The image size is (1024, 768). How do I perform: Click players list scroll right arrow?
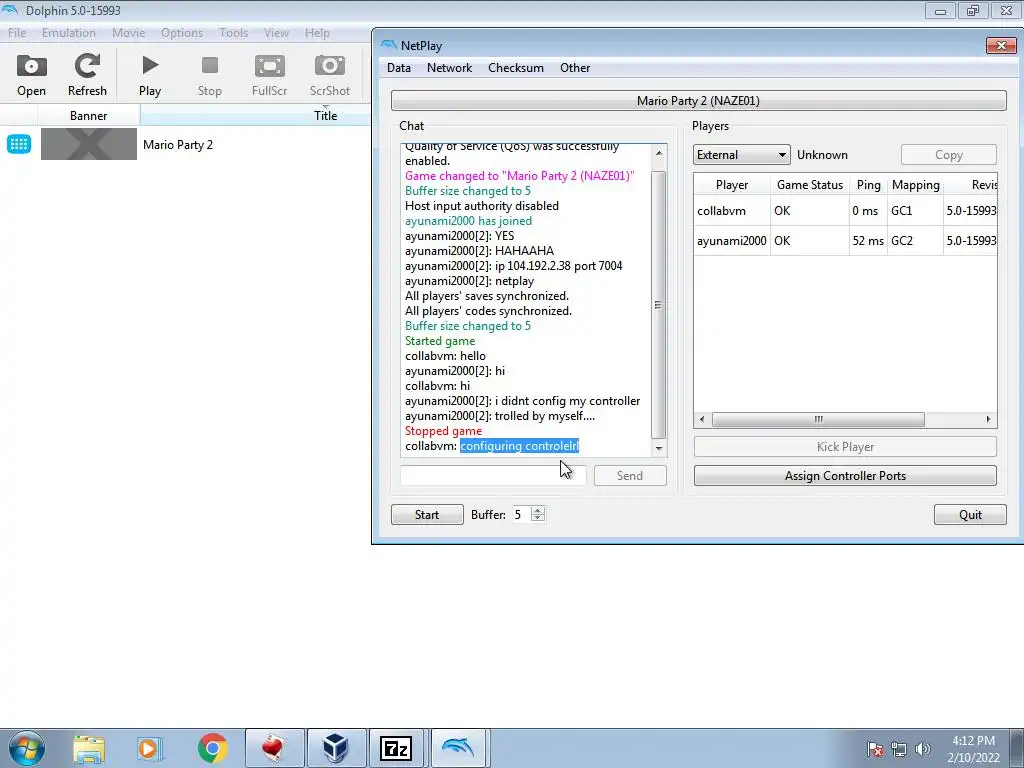tap(989, 419)
